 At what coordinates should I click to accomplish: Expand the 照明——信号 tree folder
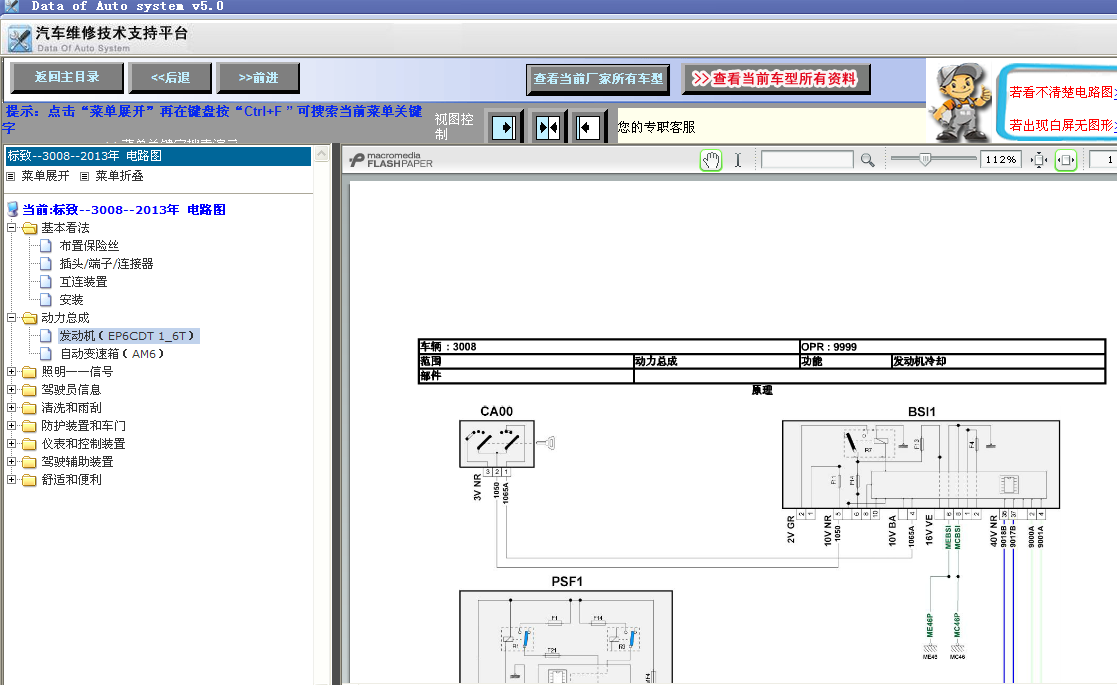point(11,372)
